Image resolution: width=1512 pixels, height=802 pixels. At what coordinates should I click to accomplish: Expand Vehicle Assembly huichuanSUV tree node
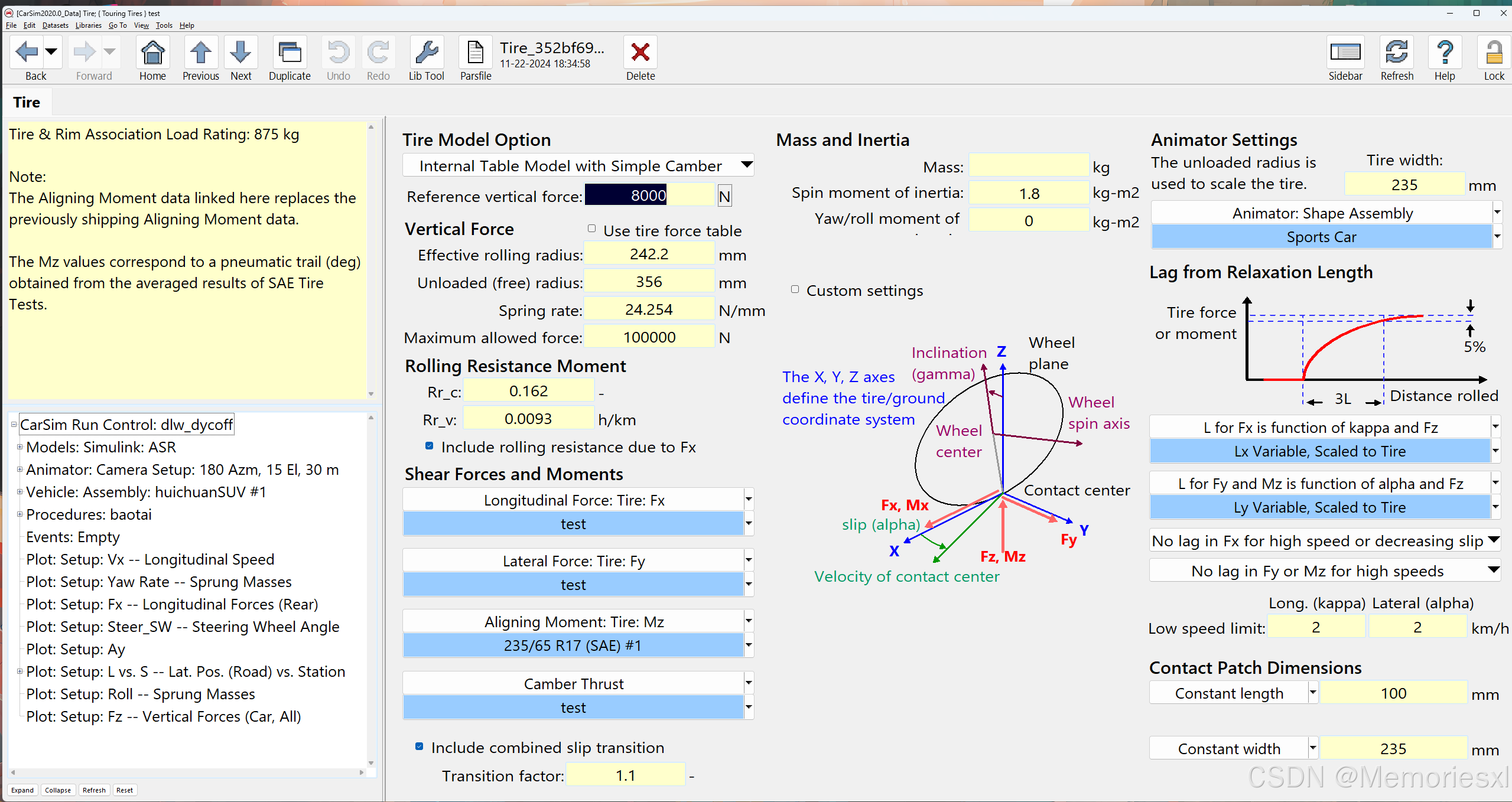19,492
